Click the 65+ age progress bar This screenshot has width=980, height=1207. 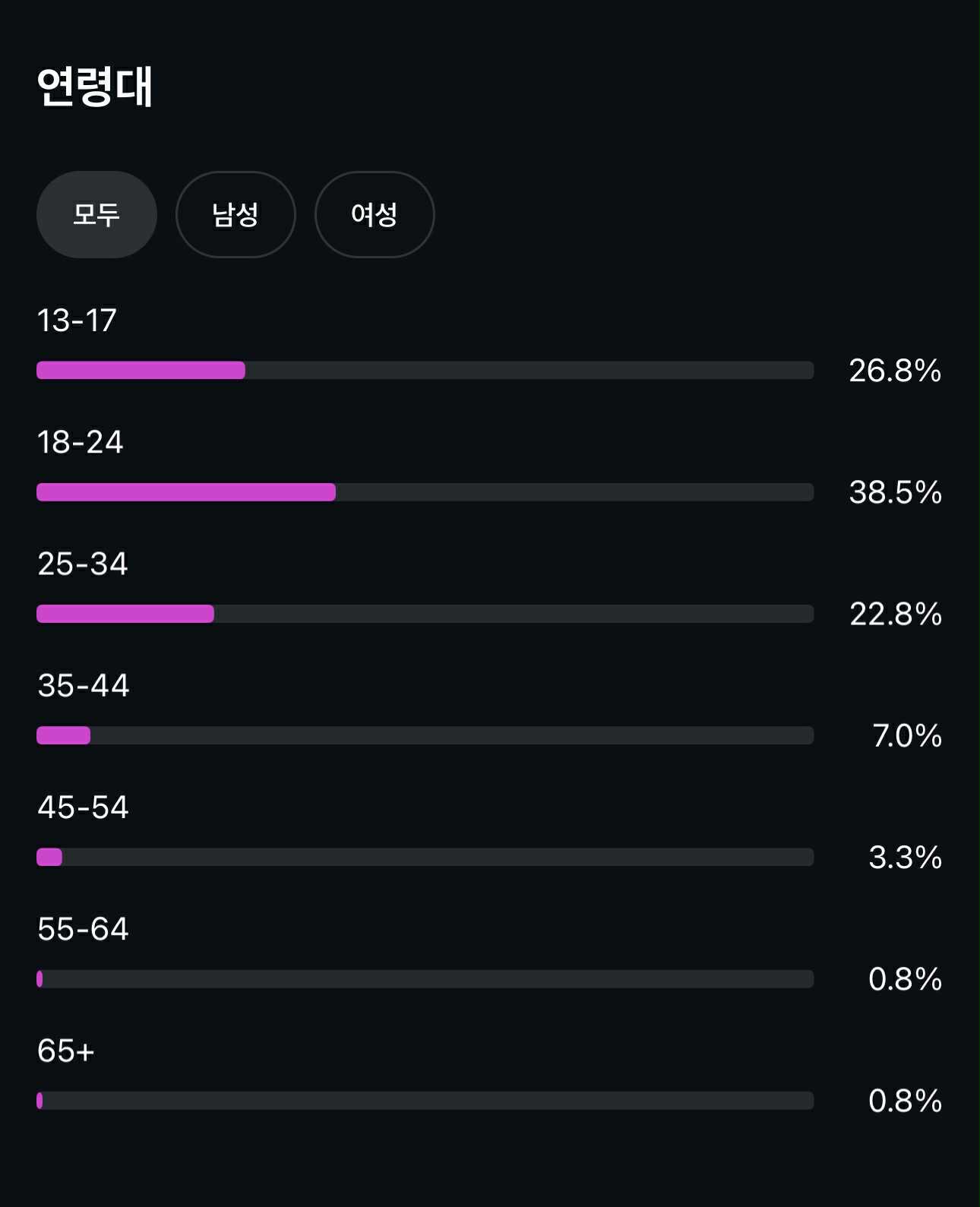tap(425, 1101)
